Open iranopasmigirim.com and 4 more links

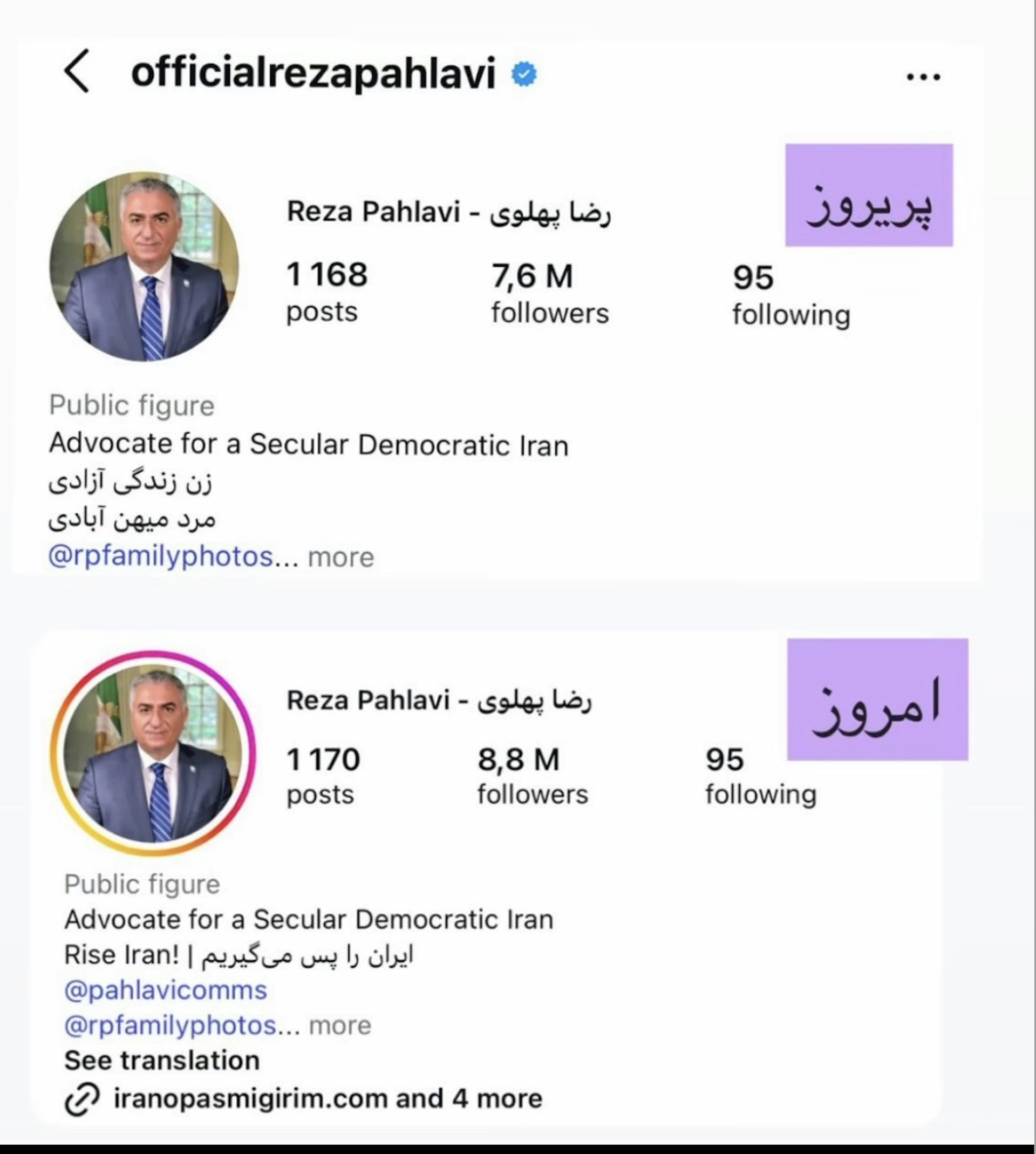click(x=328, y=1098)
